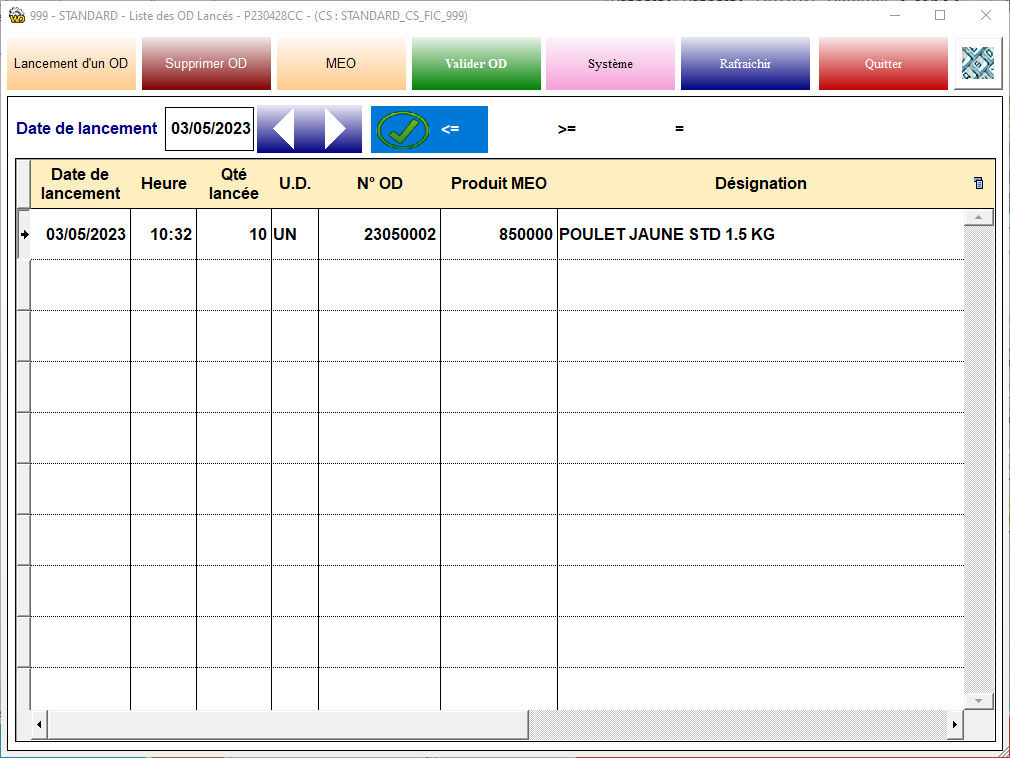This screenshot has height=758, width=1010.
Task: Select the '<=' date filter option
Action: point(450,129)
